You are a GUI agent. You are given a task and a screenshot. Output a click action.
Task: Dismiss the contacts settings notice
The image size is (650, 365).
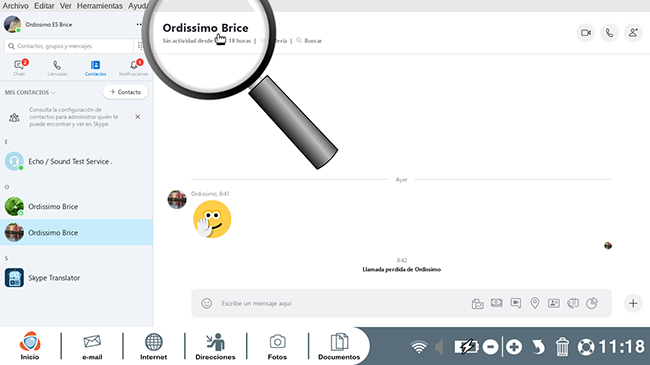(x=138, y=117)
